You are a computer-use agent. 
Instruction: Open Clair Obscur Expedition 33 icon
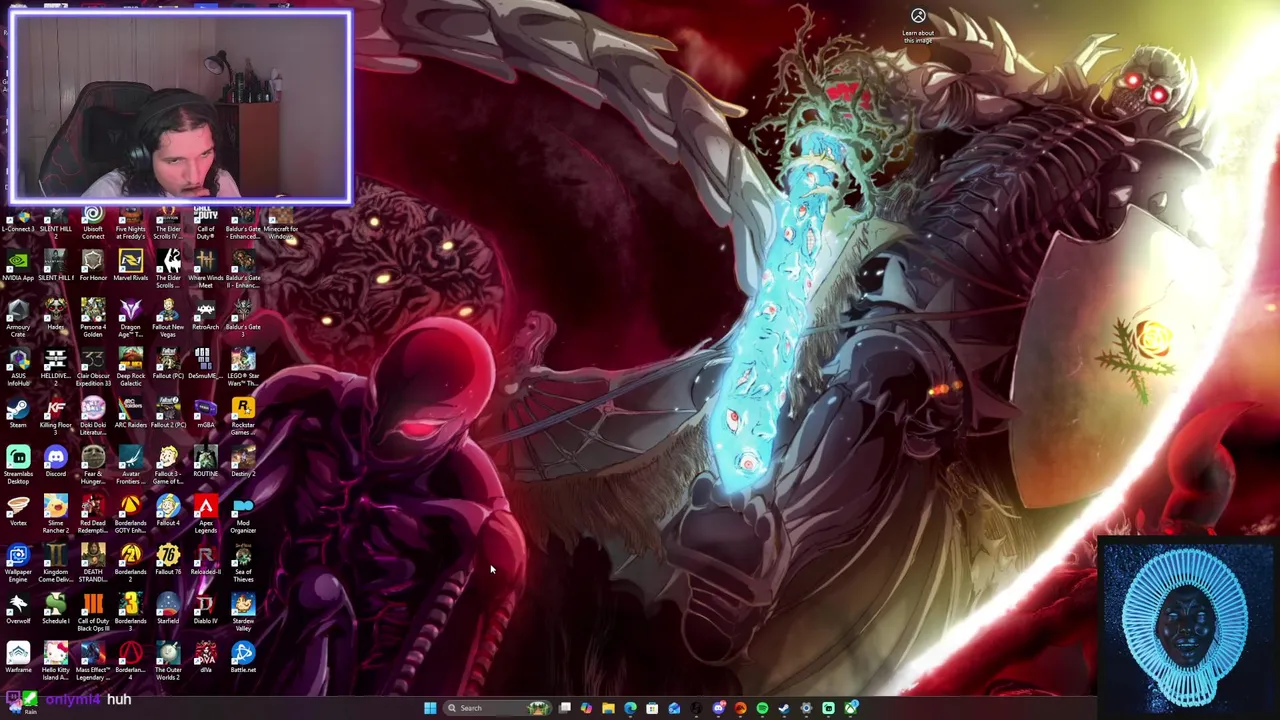[93, 367]
